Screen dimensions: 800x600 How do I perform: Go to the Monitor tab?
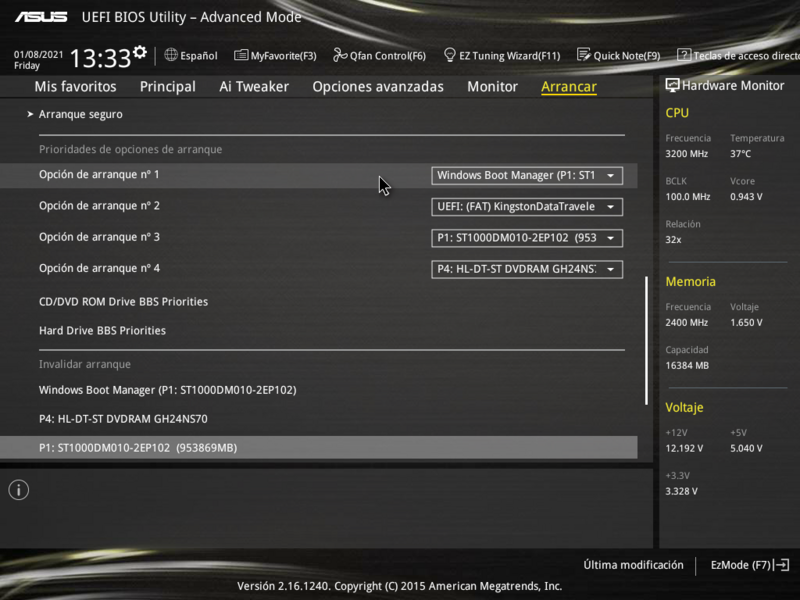[492, 87]
